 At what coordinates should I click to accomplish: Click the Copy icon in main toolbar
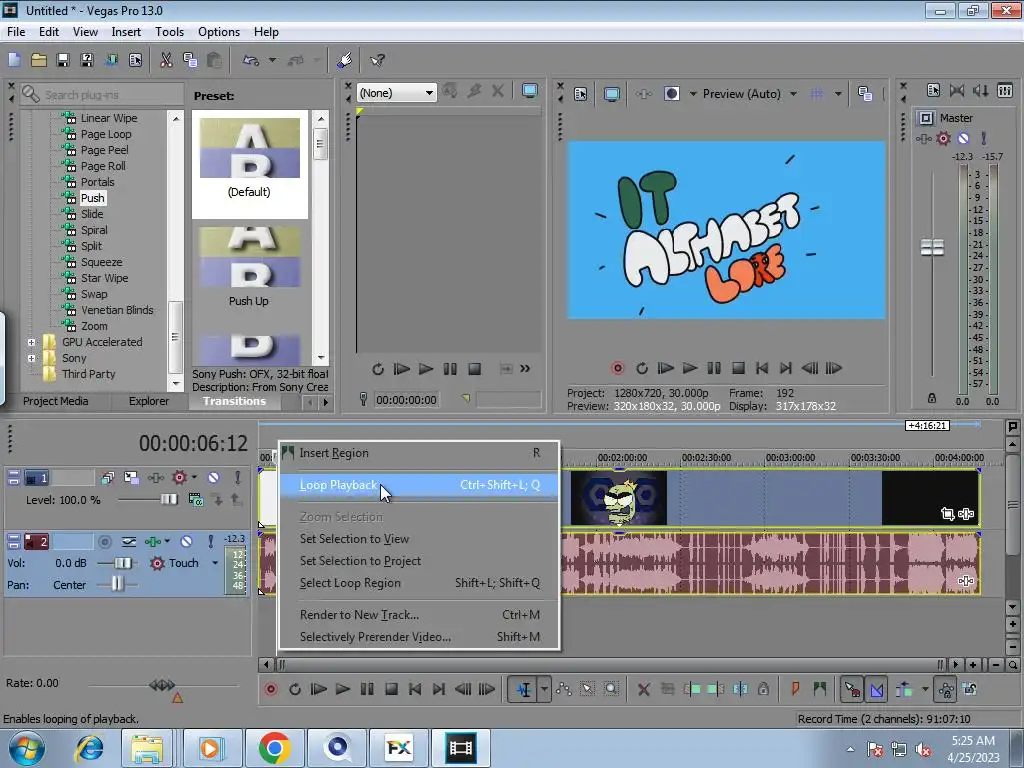(190, 60)
